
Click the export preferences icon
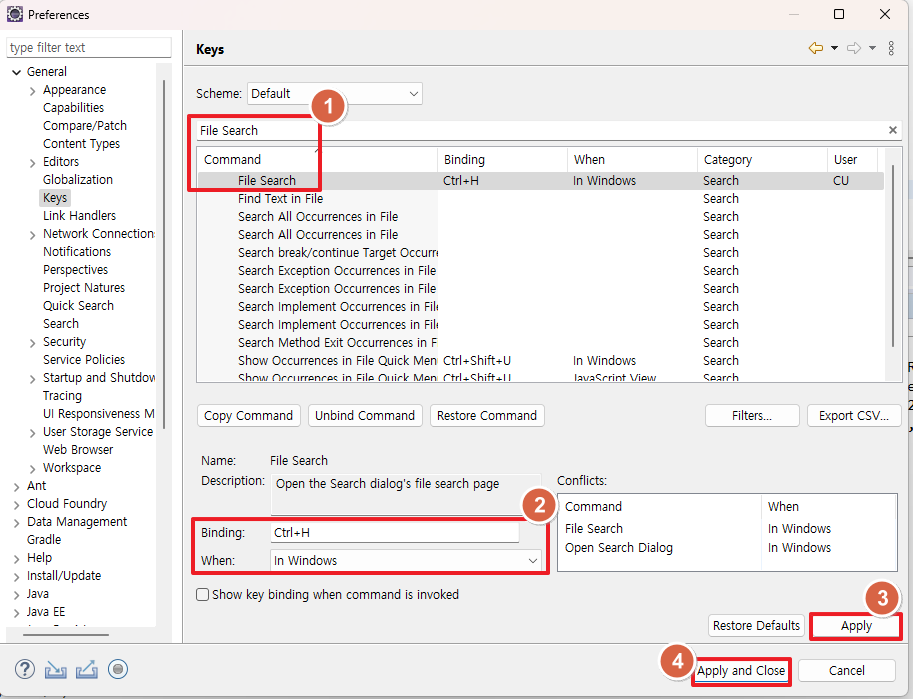[x=86, y=669]
